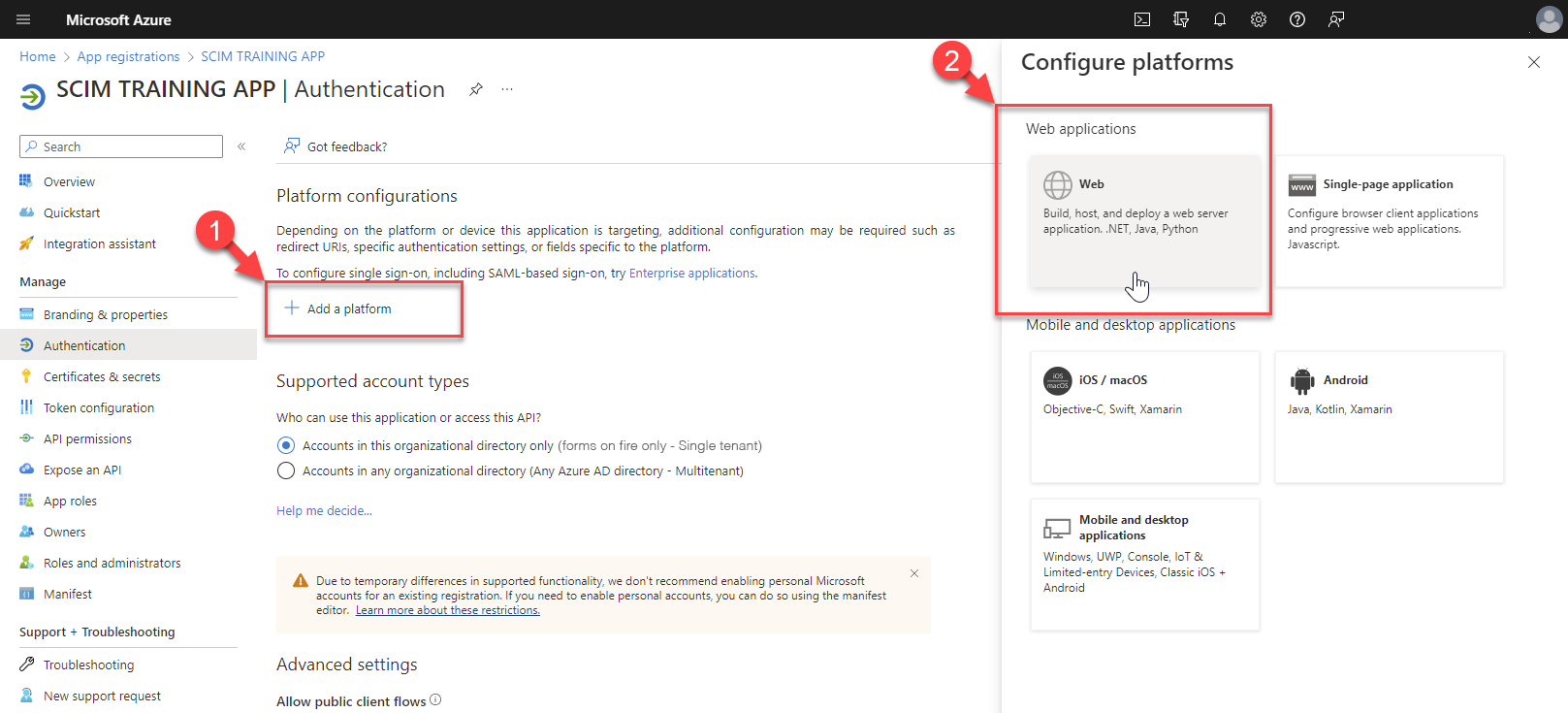This screenshot has height=713, width=1568.
Task: Collapse the left menu with the double chevron
Action: (241, 146)
